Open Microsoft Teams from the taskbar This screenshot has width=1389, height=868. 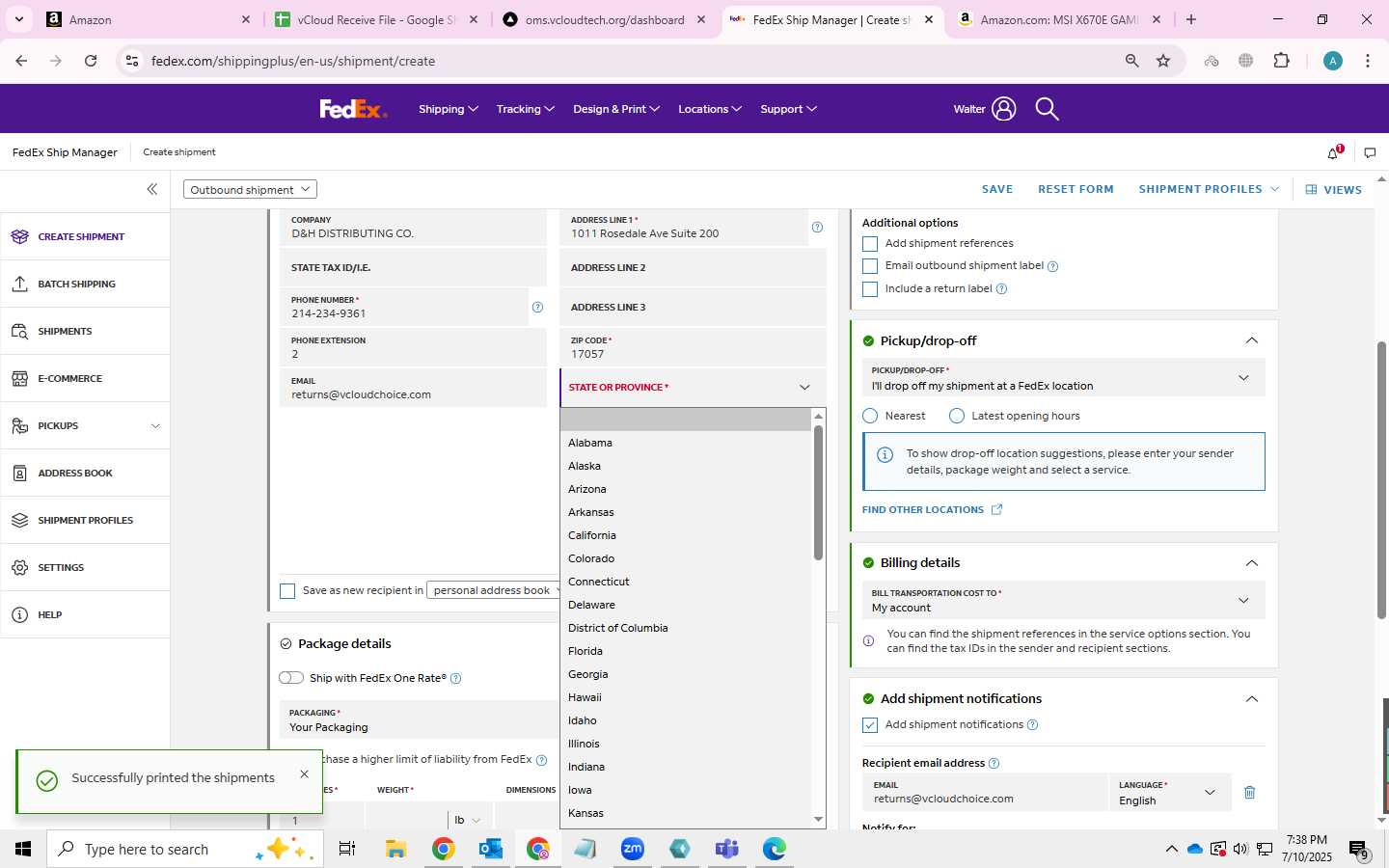(x=726, y=849)
